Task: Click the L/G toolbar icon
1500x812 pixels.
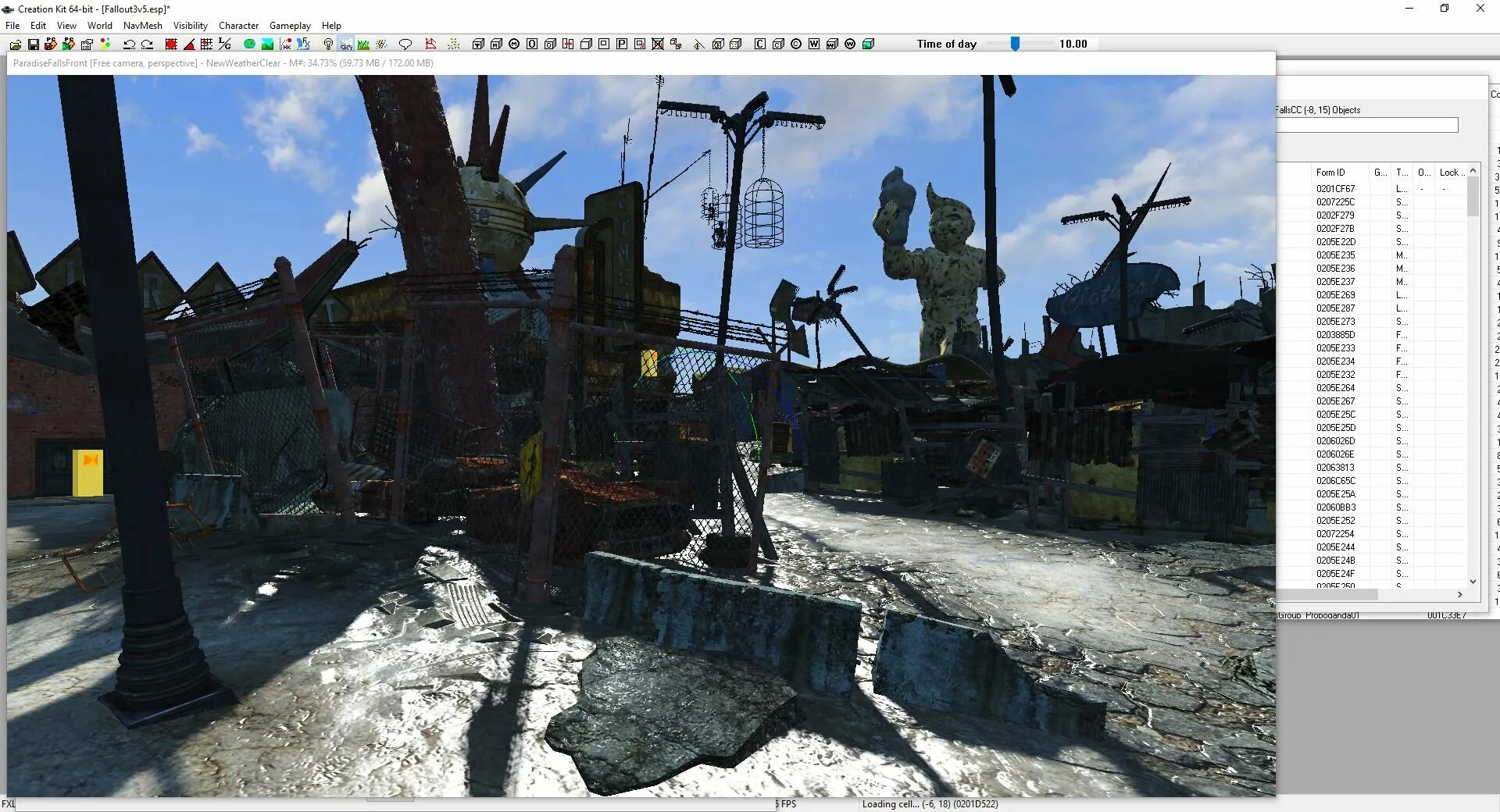Action: (x=224, y=45)
